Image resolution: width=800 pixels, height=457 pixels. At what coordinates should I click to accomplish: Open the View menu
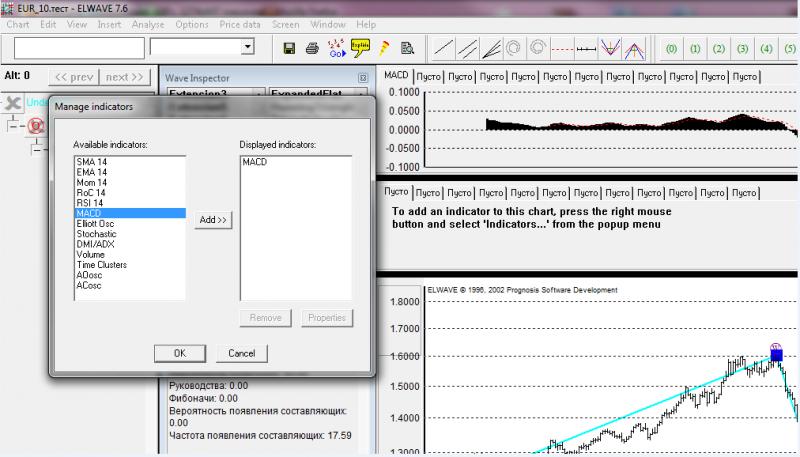click(x=77, y=24)
